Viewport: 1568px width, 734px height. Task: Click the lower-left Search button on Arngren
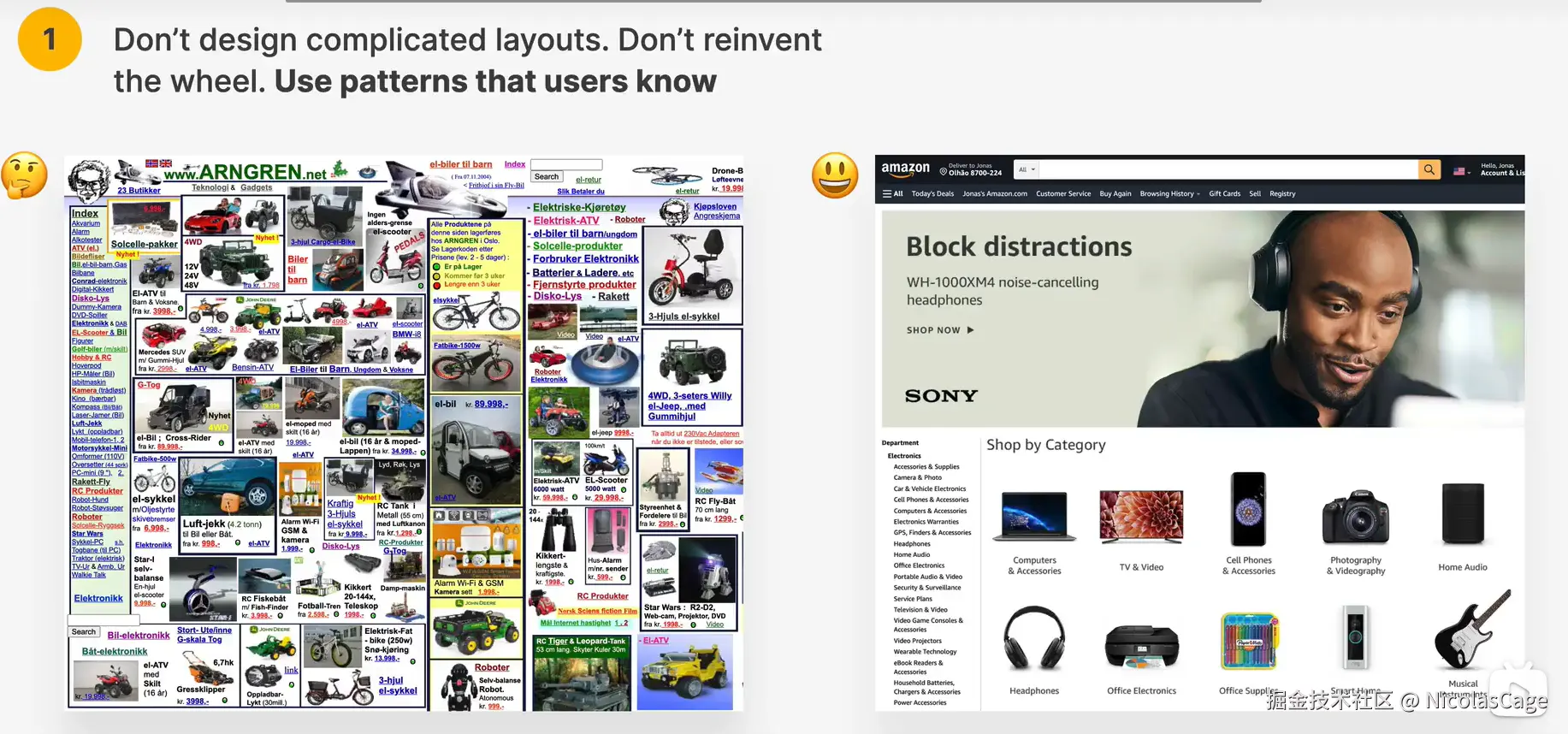pos(84,632)
